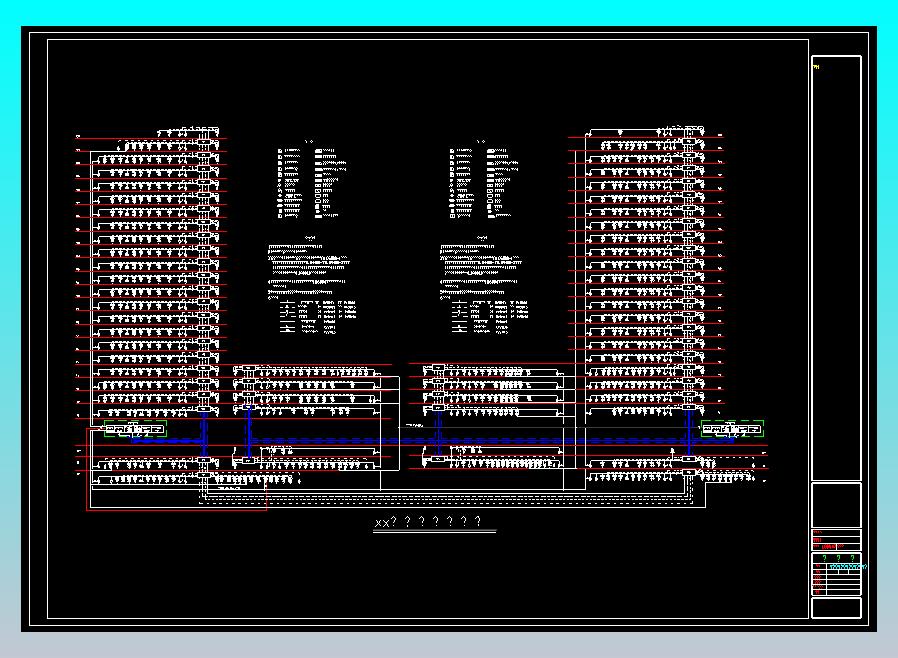Image resolution: width=898 pixels, height=658 pixels.
Task: Click the empty box at the title strip bottom
Action: pos(836,608)
